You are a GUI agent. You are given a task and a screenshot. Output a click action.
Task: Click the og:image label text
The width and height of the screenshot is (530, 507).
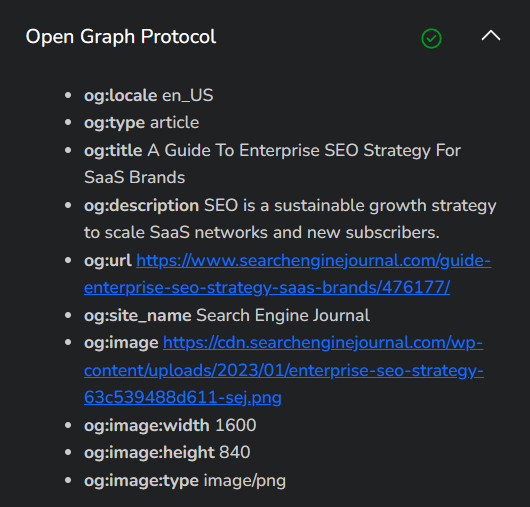pyautogui.click(x=121, y=343)
